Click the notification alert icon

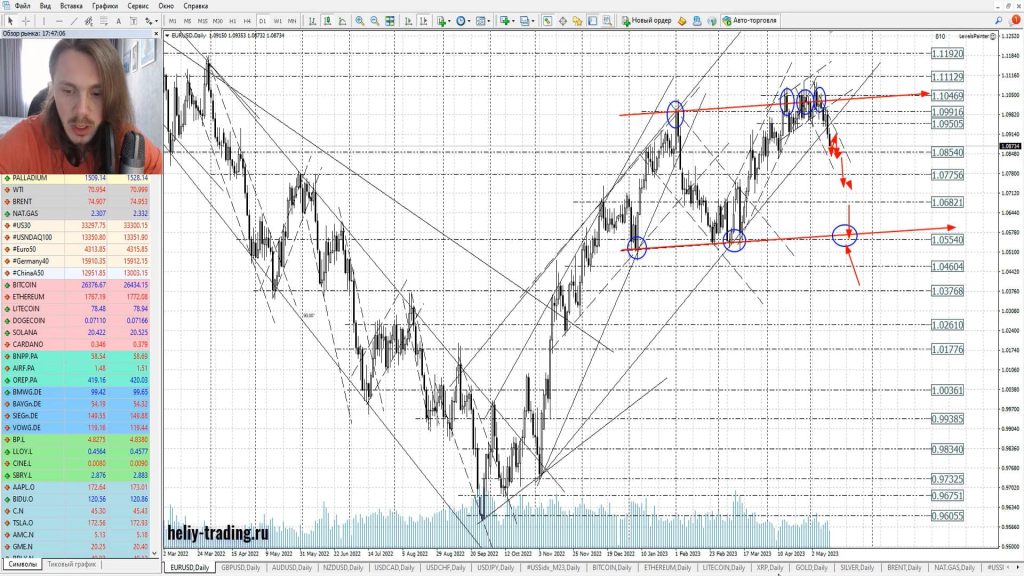click(x=1015, y=19)
